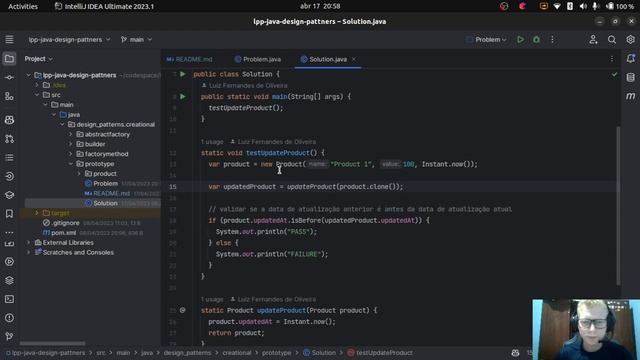This screenshot has height=360, width=640.
Task: Open the main hamburger menu
Action: (x=9, y=40)
